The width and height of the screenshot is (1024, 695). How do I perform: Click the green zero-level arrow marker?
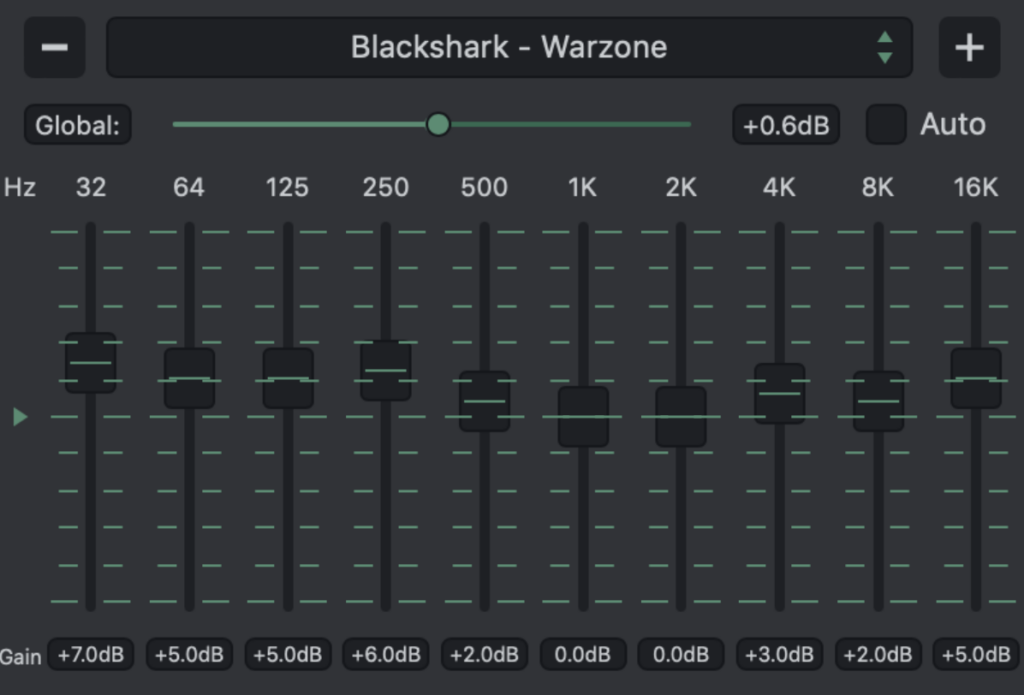point(20,416)
